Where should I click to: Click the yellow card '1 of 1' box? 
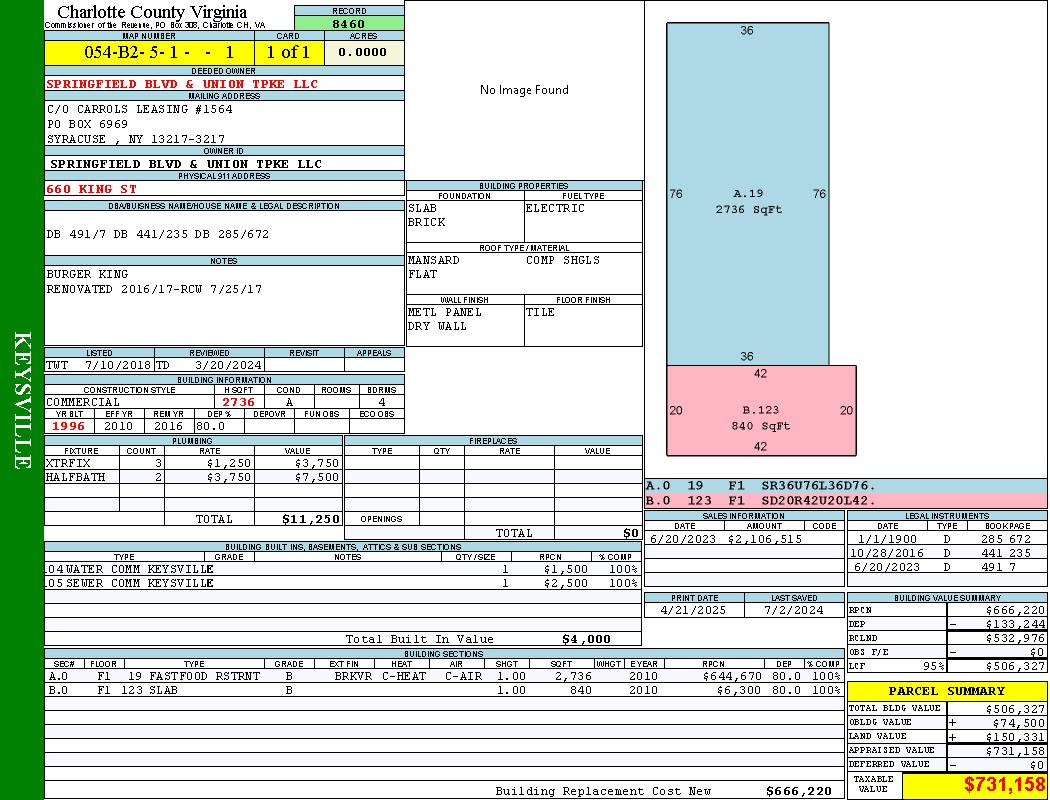coord(288,52)
